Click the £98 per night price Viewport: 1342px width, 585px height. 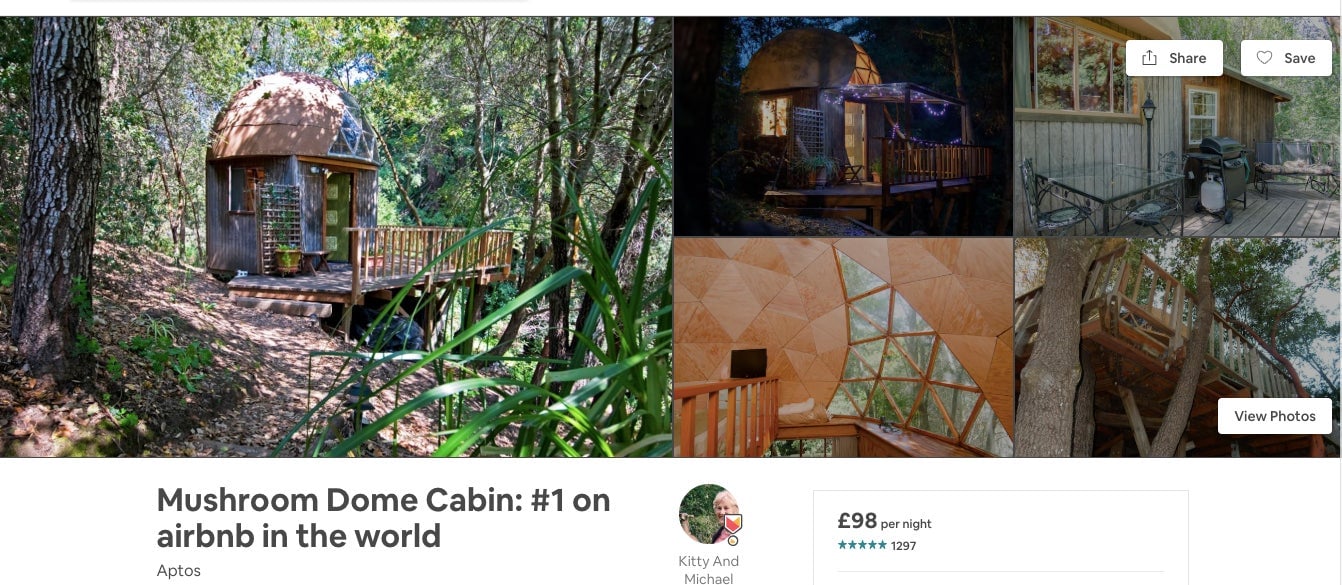click(x=885, y=521)
